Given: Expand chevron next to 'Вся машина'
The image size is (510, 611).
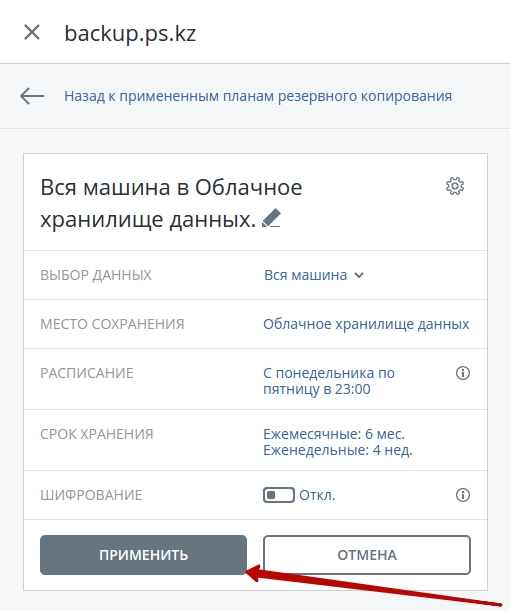Looking at the screenshot, I should click(x=359, y=275).
